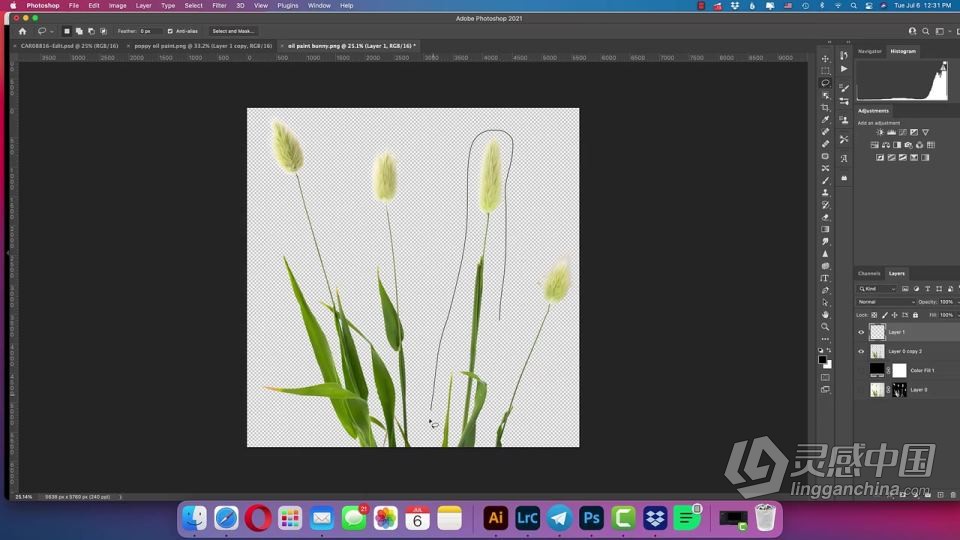Select the Gradient tool

tap(825, 229)
